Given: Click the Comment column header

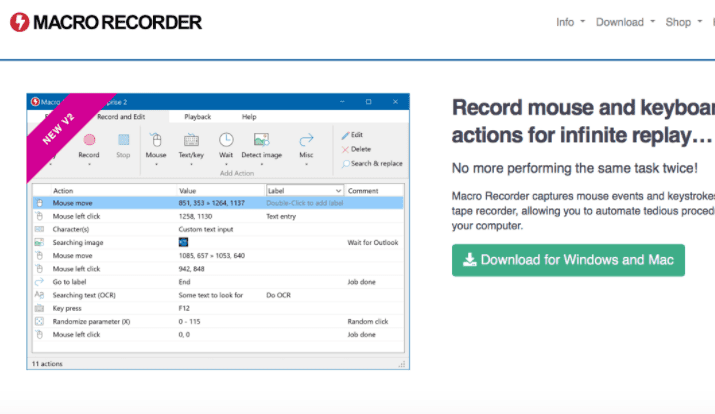Looking at the screenshot, I should click(x=363, y=191).
